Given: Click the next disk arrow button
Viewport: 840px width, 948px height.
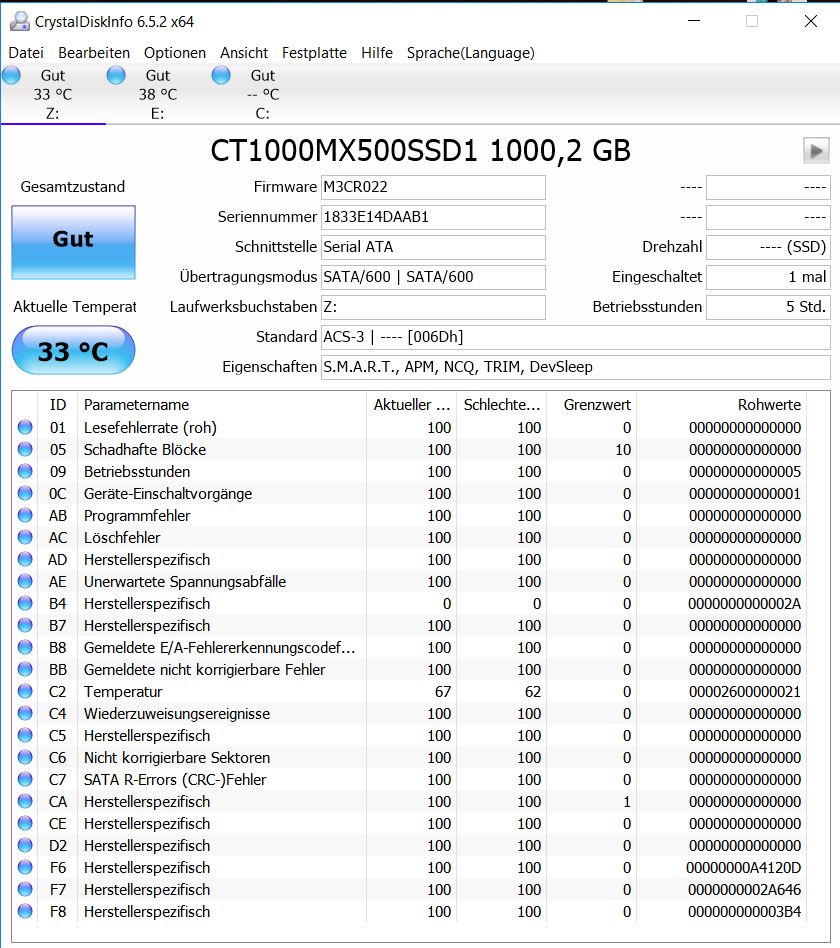Looking at the screenshot, I should coord(816,151).
